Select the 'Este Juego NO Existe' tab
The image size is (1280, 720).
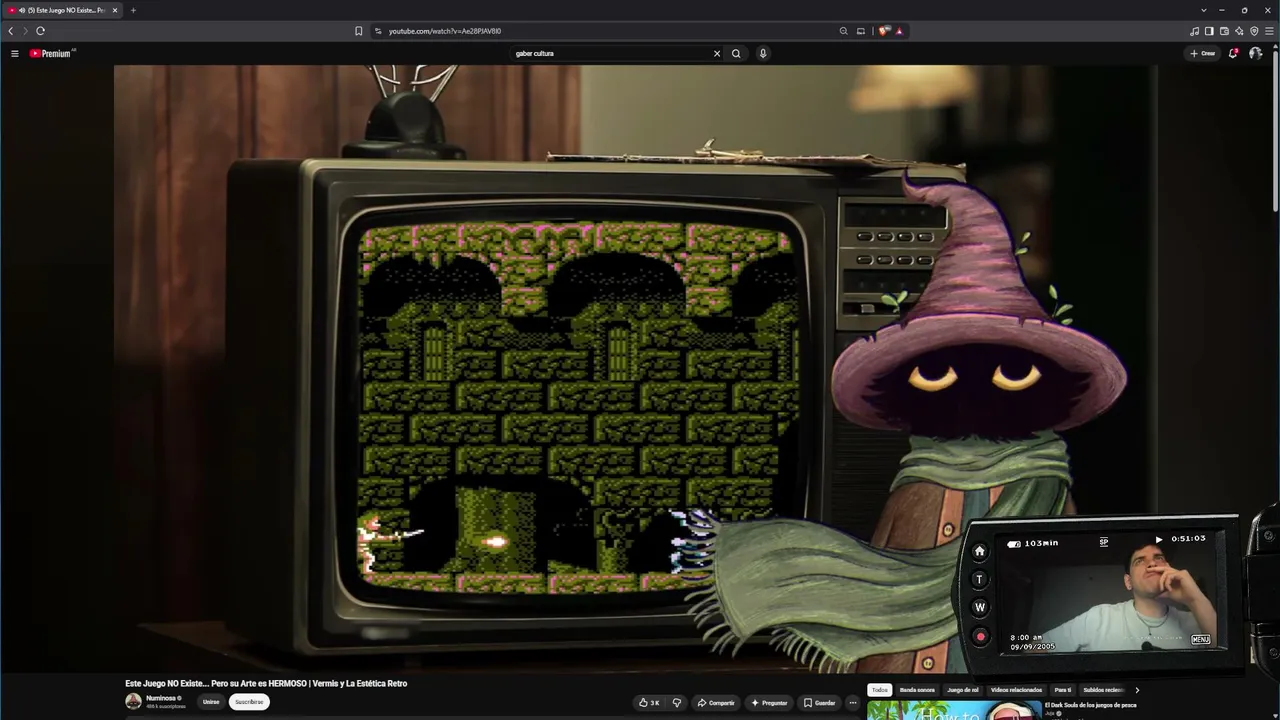(x=63, y=10)
